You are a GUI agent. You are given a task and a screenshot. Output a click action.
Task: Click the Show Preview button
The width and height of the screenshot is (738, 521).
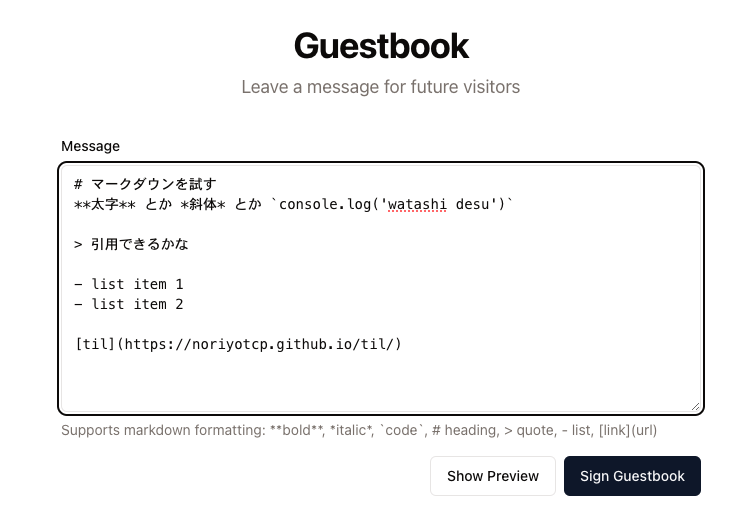point(493,476)
